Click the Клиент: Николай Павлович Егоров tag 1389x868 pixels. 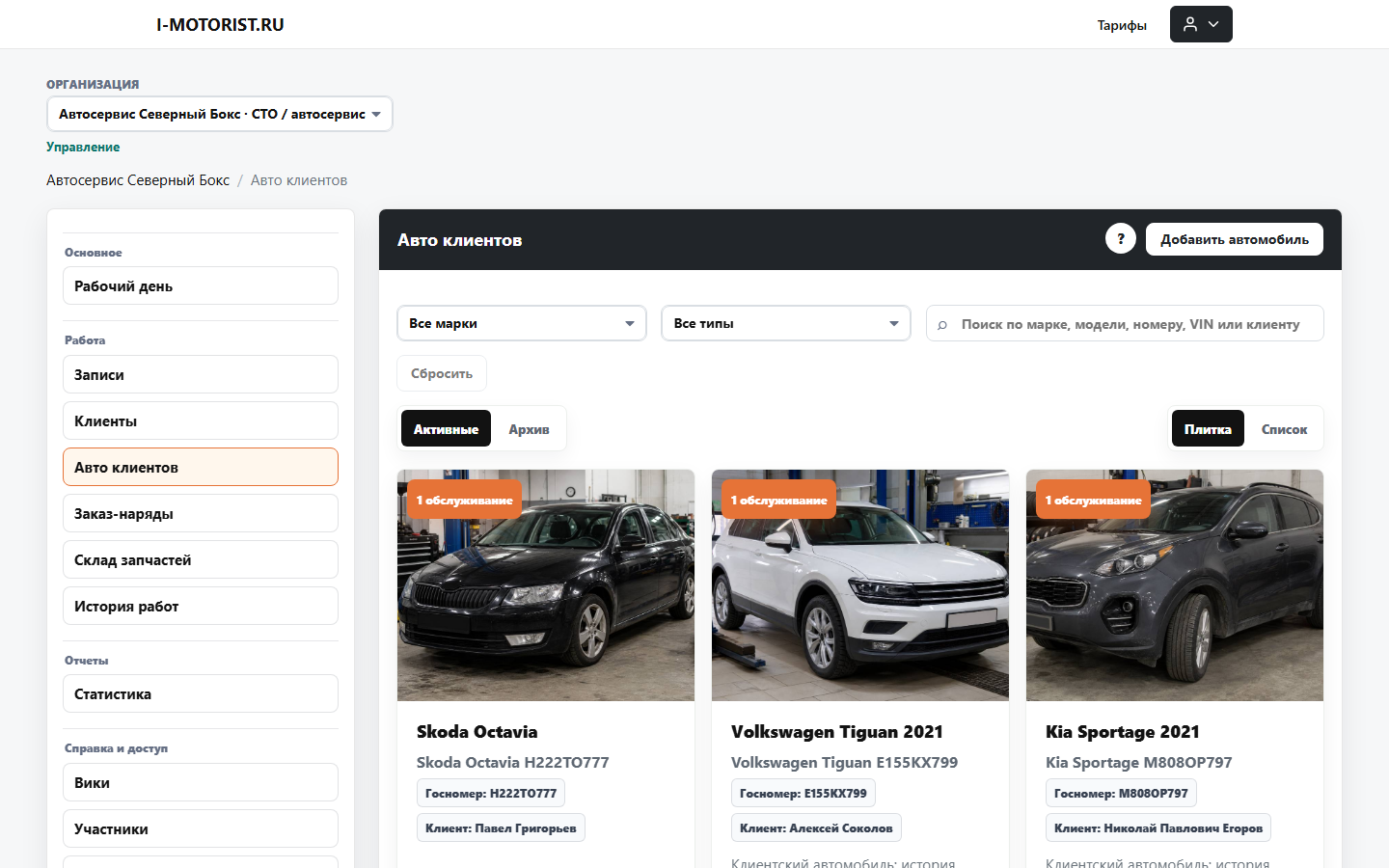(1158, 828)
